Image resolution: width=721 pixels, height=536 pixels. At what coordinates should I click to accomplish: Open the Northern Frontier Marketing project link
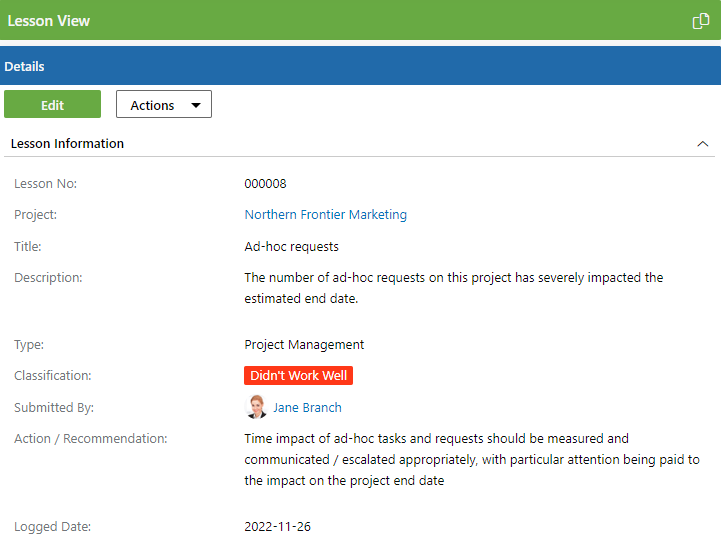(326, 215)
